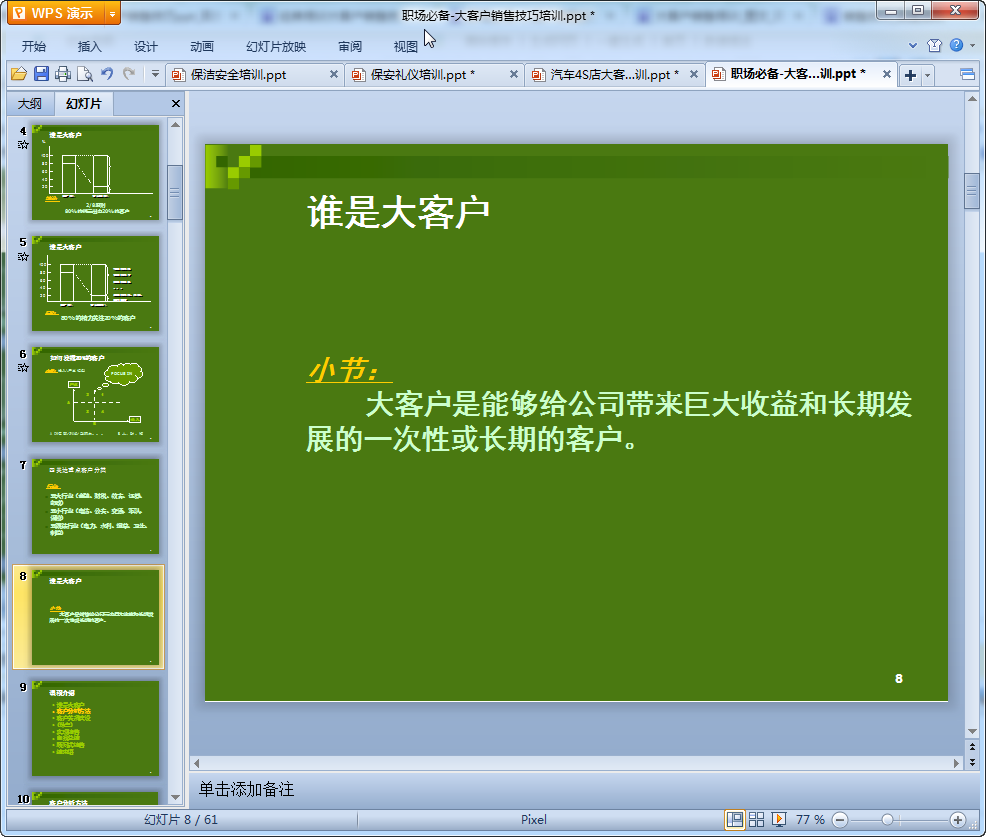This screenshot has height=837, width=986.
Task: Switch to normal view in status bar
Action: [734, 819]
